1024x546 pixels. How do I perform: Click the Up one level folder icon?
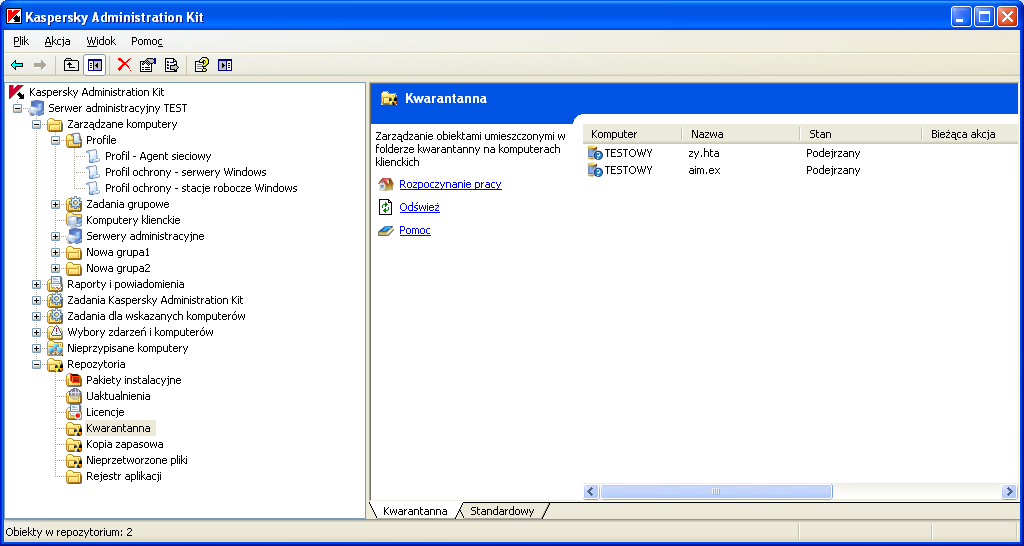click(71, 65)
